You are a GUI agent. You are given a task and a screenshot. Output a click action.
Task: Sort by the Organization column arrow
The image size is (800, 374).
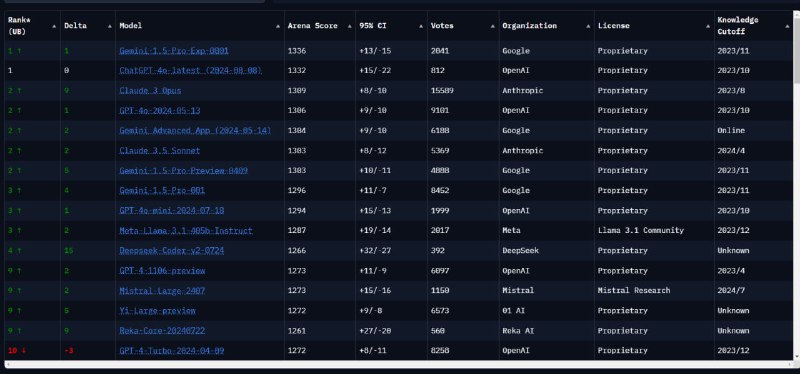[588, 26]
